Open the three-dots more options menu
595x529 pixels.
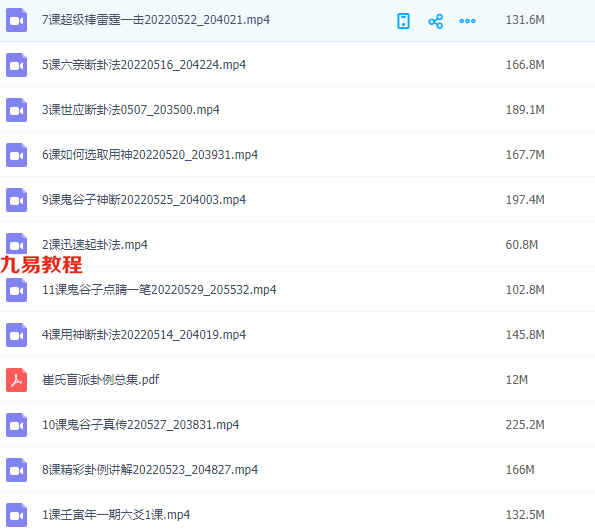click(x=467, y=21)
